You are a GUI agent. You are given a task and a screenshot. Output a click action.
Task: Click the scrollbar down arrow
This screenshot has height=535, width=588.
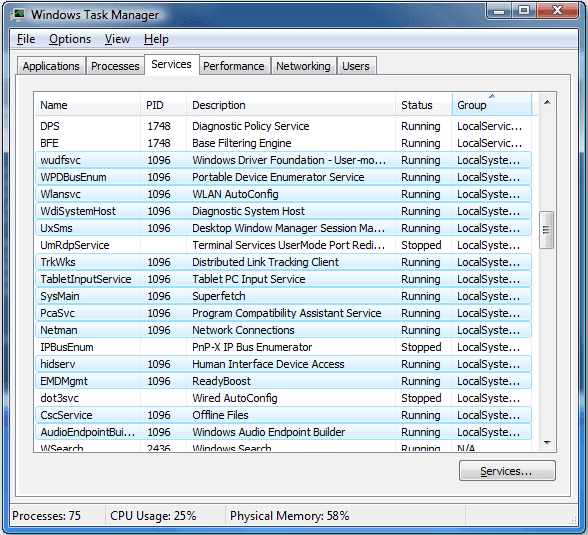tap(547, 443)
